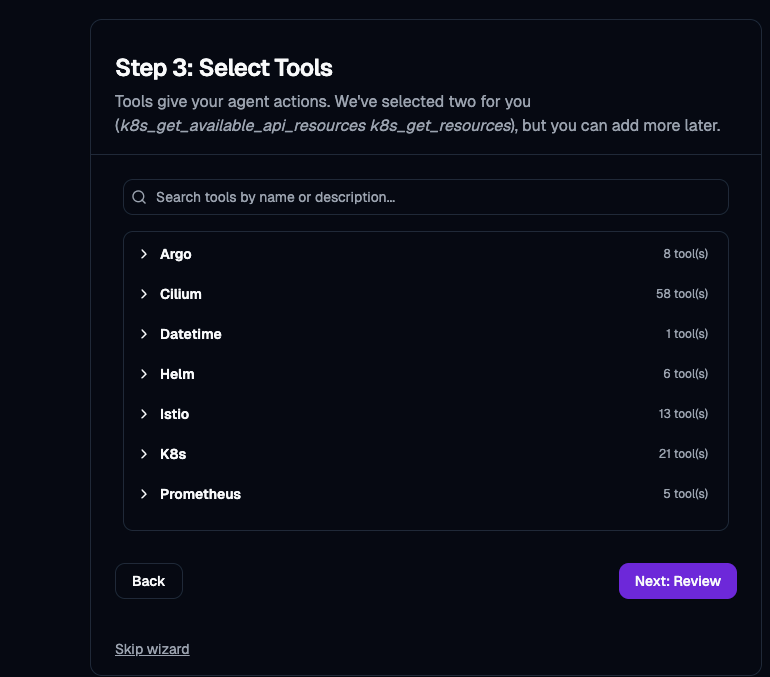The width and height of the screenshot is (770, 677).
Task: Expand Argo using its chevron arrow
Action: coord(144,254)
